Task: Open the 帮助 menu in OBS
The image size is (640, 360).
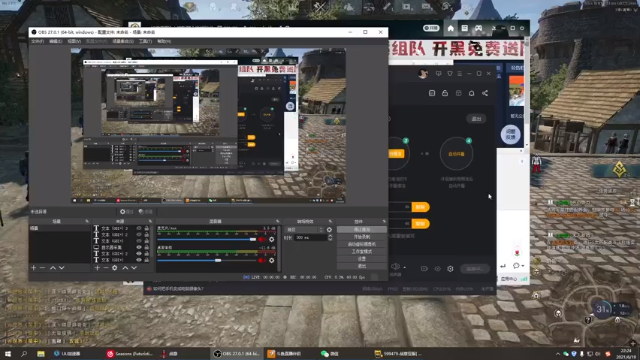Action: (164, 41)
